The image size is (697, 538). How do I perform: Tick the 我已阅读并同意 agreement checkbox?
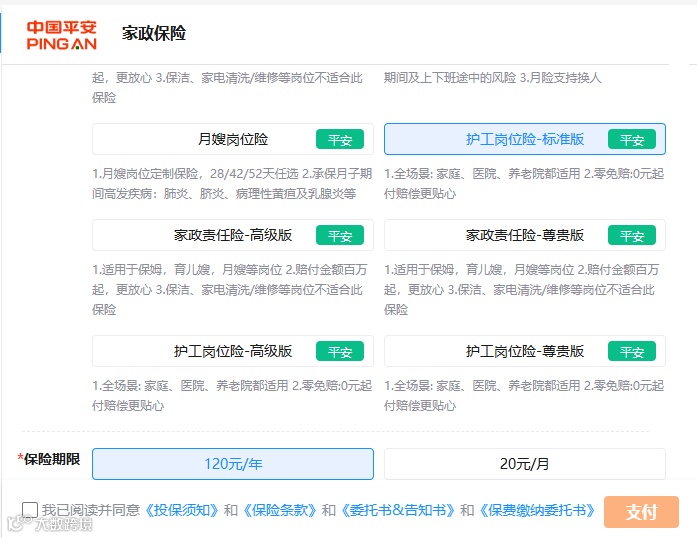coord(30,510)
